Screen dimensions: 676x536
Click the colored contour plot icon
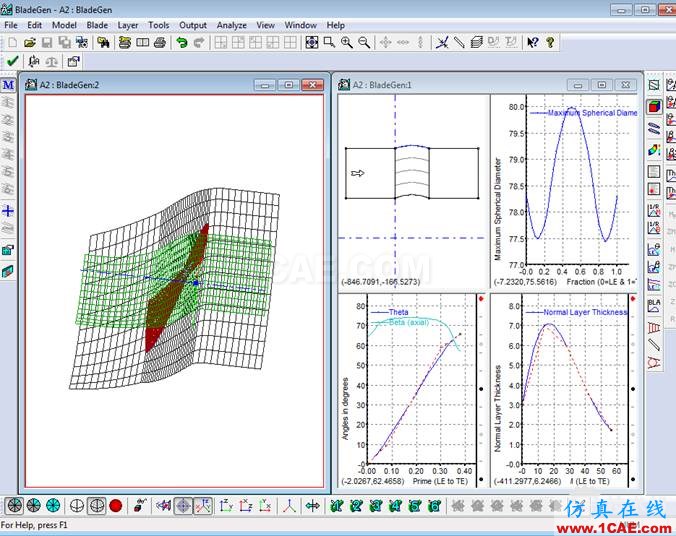point(654,150)
